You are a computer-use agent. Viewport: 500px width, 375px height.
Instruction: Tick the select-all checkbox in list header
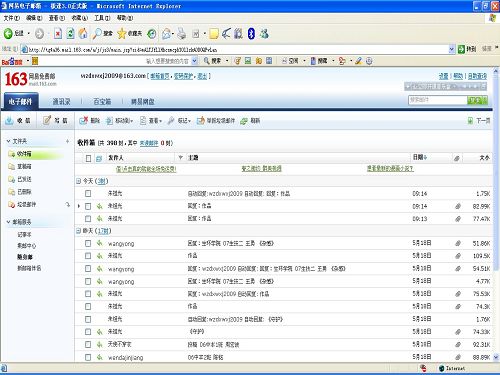(88, 158)
